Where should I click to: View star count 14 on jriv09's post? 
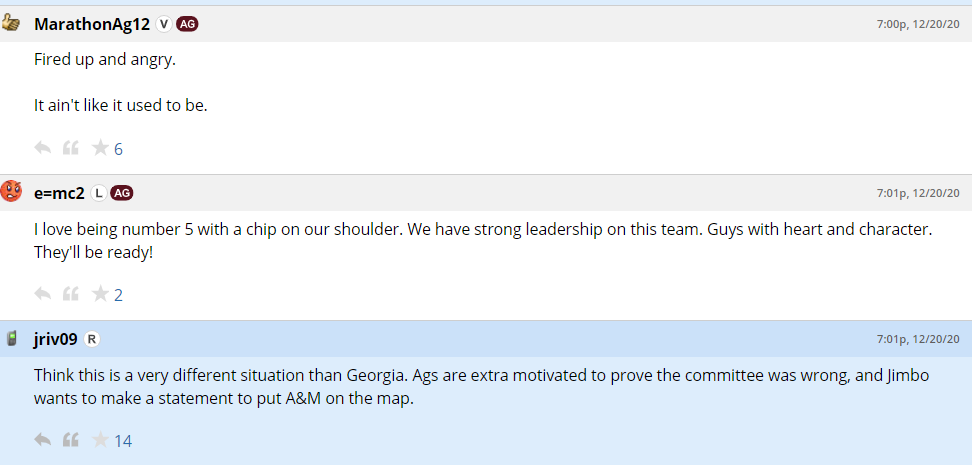point(123,441)
